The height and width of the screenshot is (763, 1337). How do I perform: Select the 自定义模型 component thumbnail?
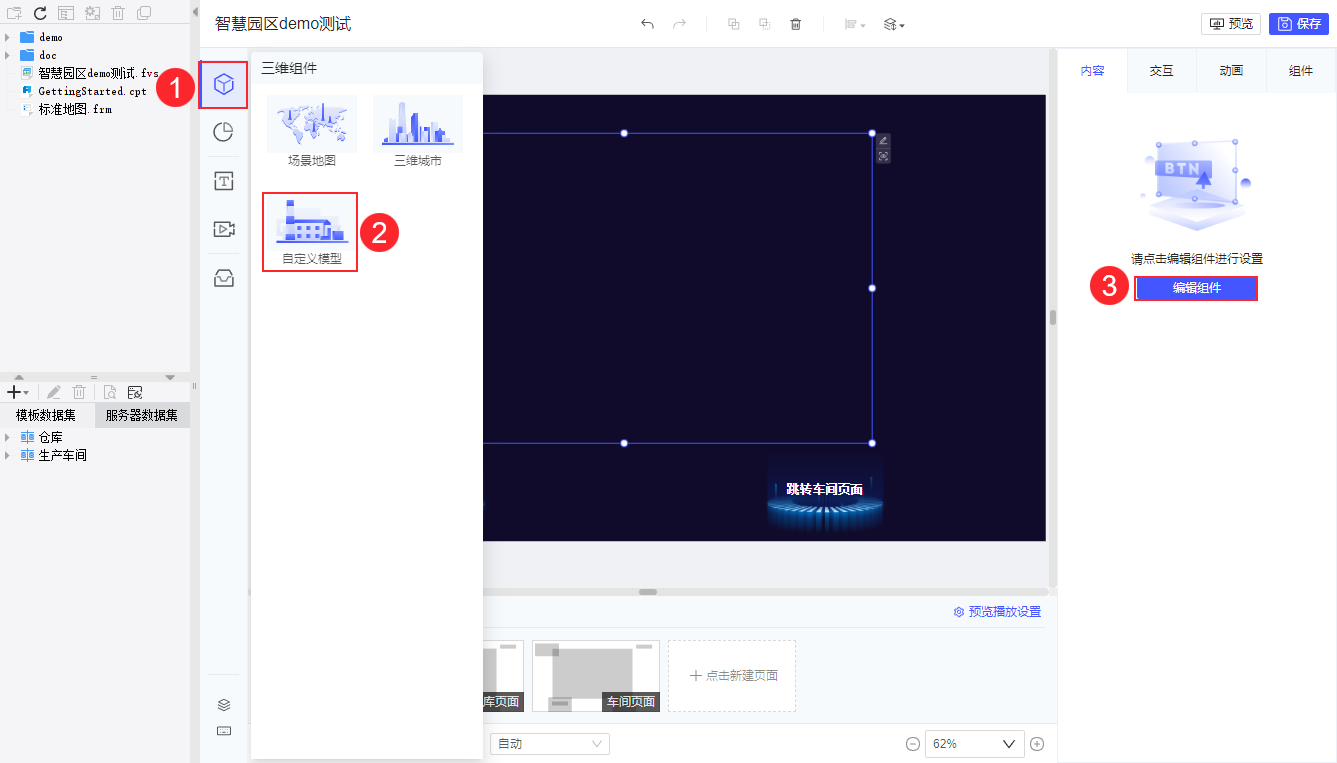(x=310, y=232)
